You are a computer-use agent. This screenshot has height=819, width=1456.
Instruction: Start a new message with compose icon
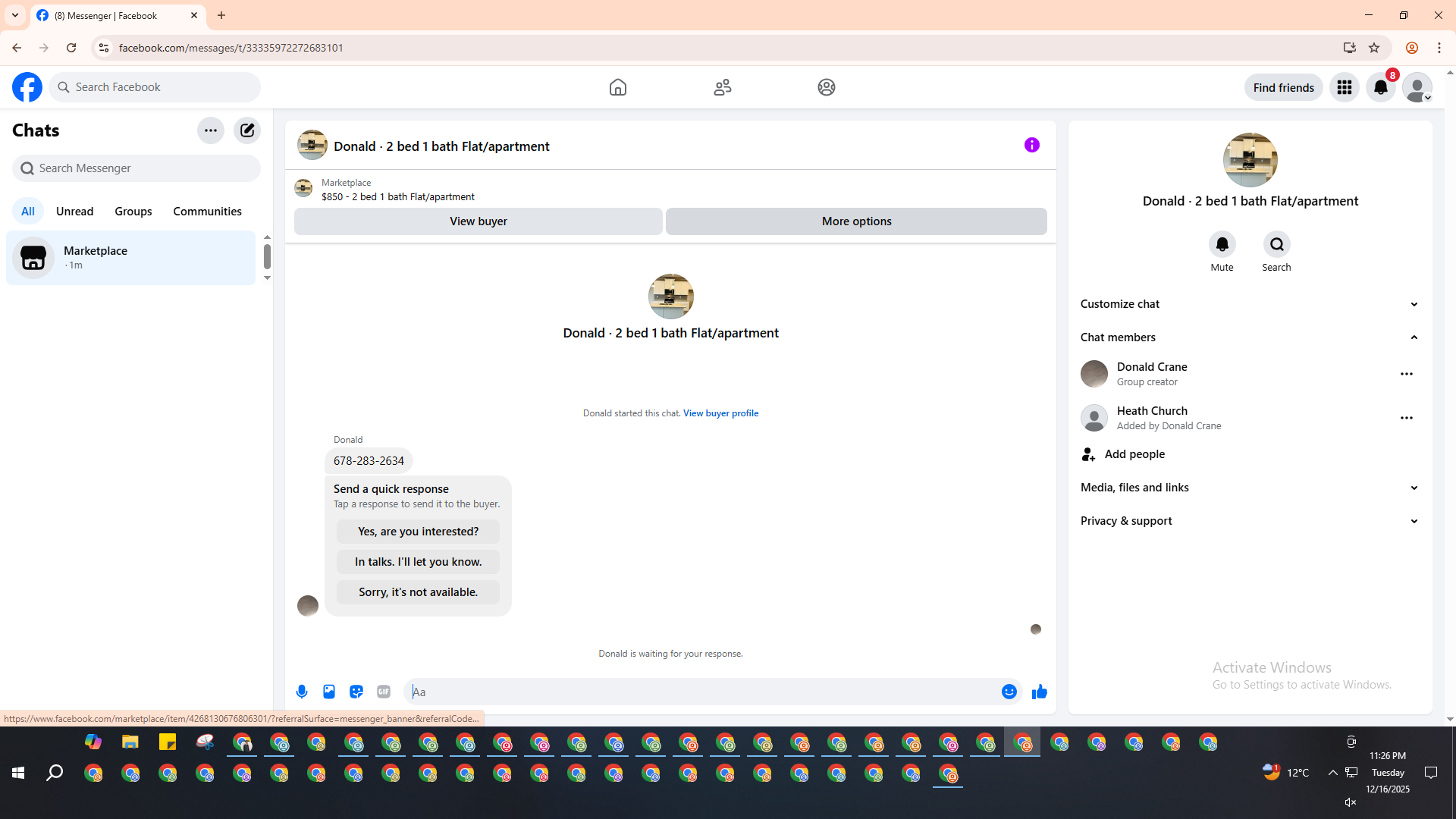[x=247, y=130]
